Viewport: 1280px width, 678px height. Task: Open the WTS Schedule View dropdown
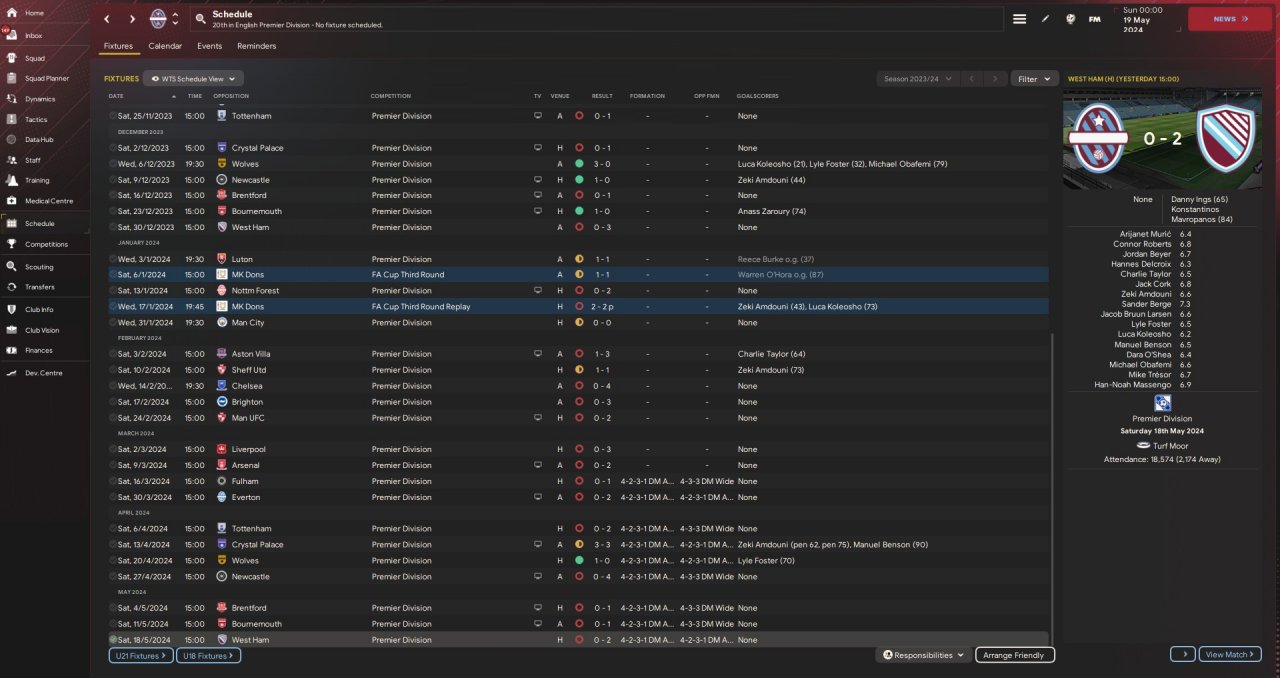pos(193,78)
